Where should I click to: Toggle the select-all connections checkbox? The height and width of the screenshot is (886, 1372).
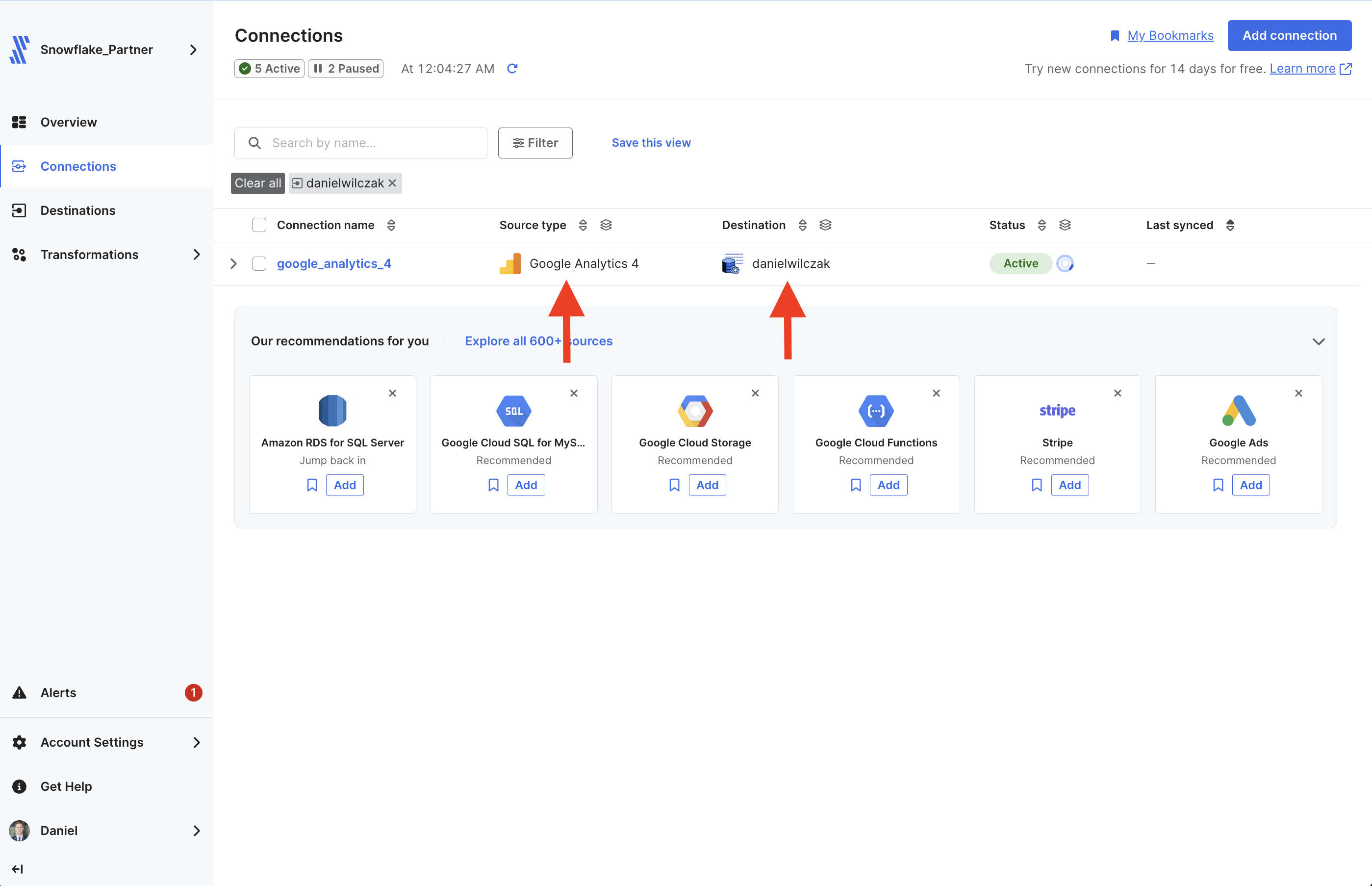click(x=259, y=225)
